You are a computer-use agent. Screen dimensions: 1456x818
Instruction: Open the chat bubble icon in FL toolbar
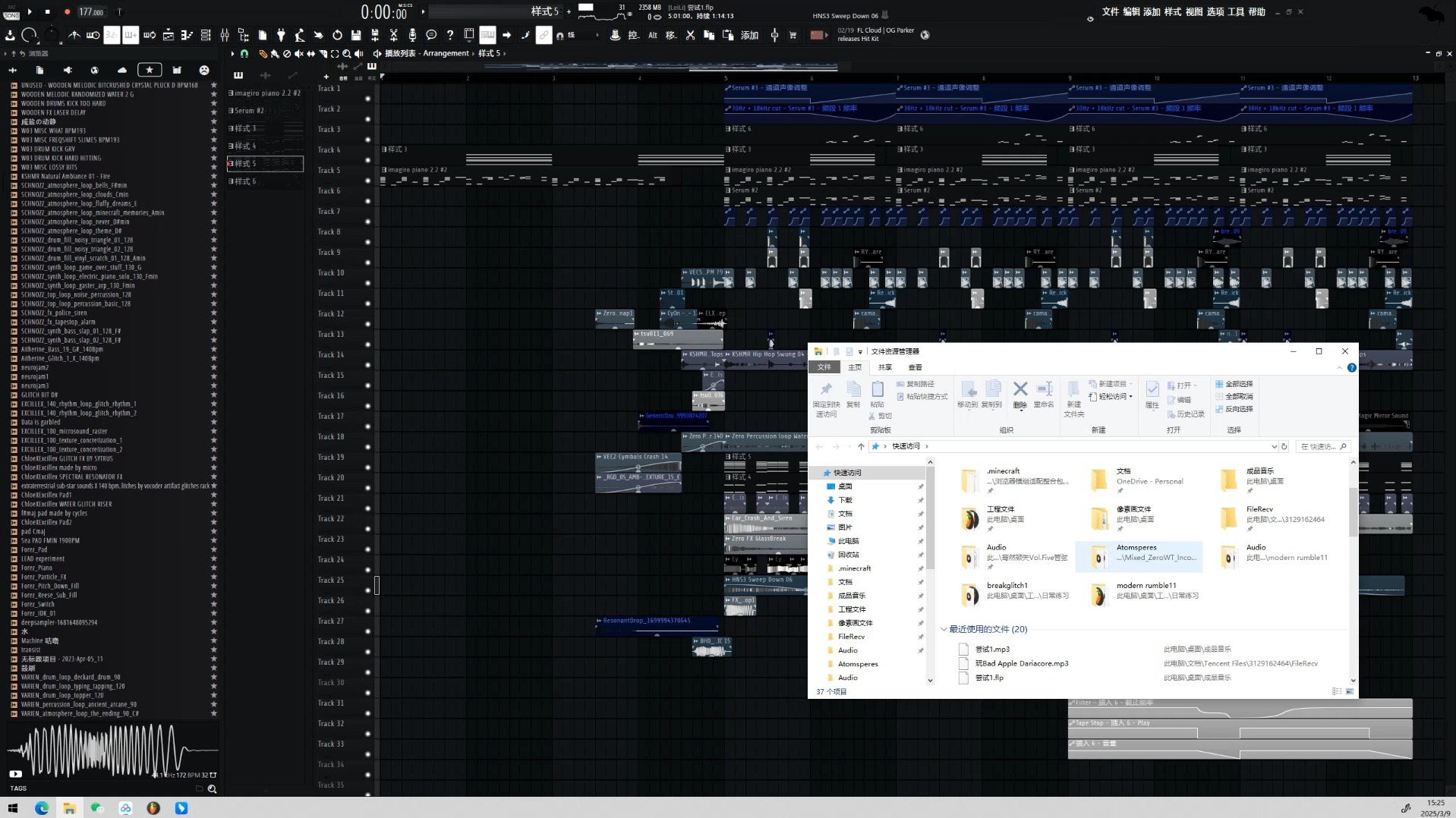431,35
